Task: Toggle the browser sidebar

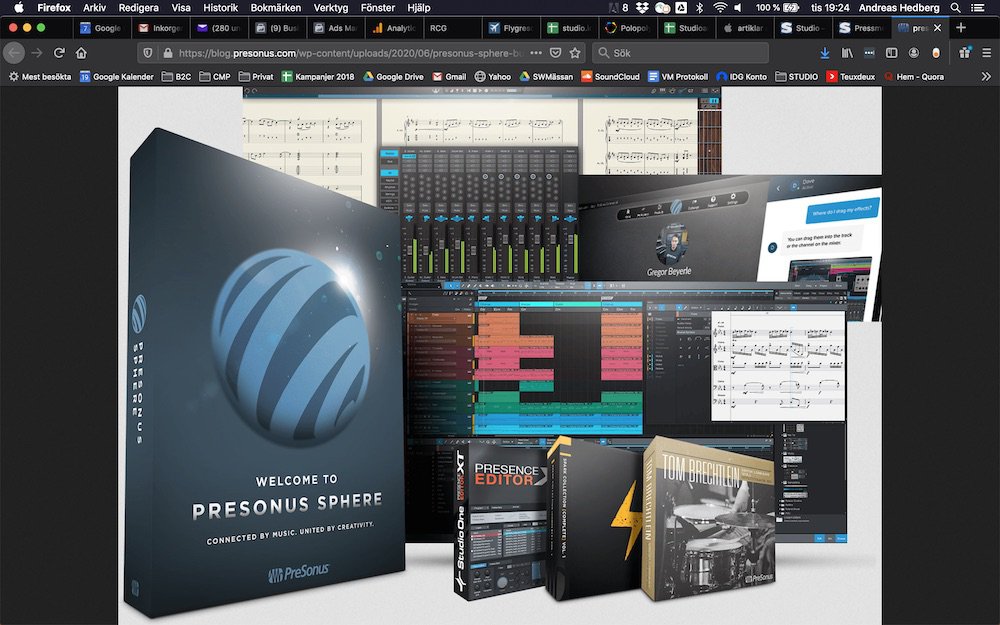Action: coord(891,52)
